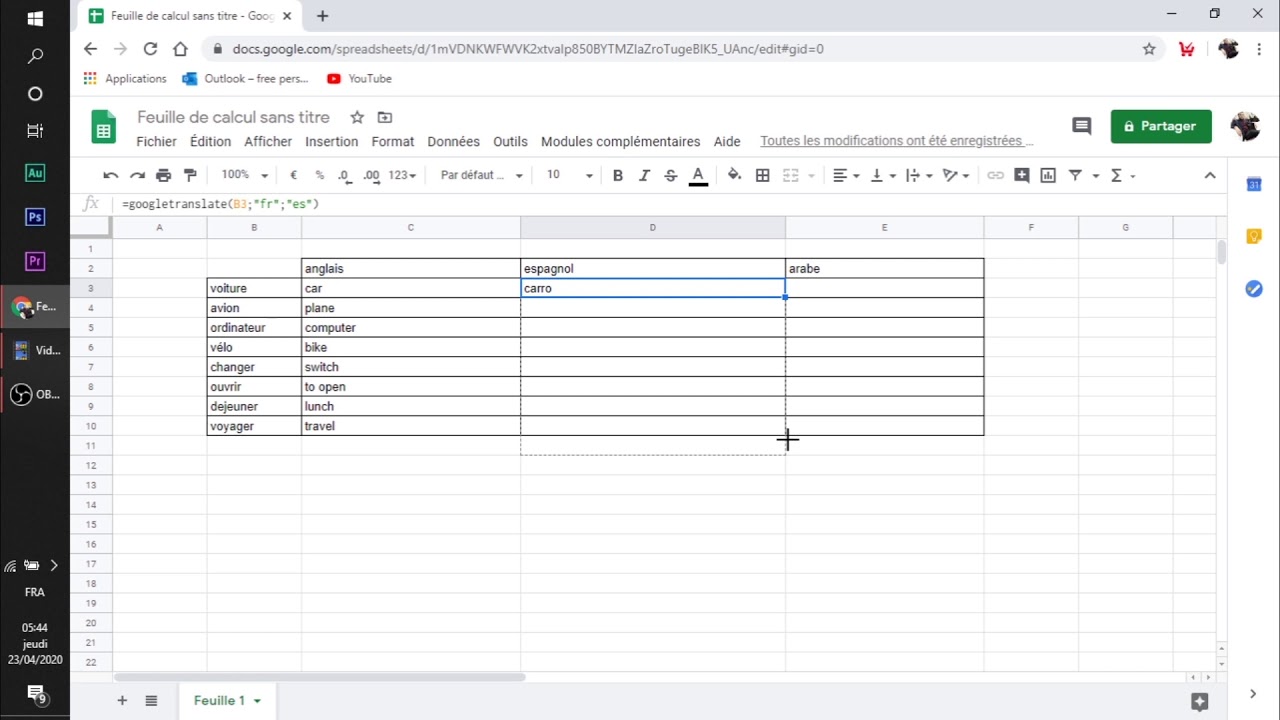Image resolution: width=1280 pixels, height=720 pixels.
Task: Click the merge cells icon
Action: [x=790, y=175]
